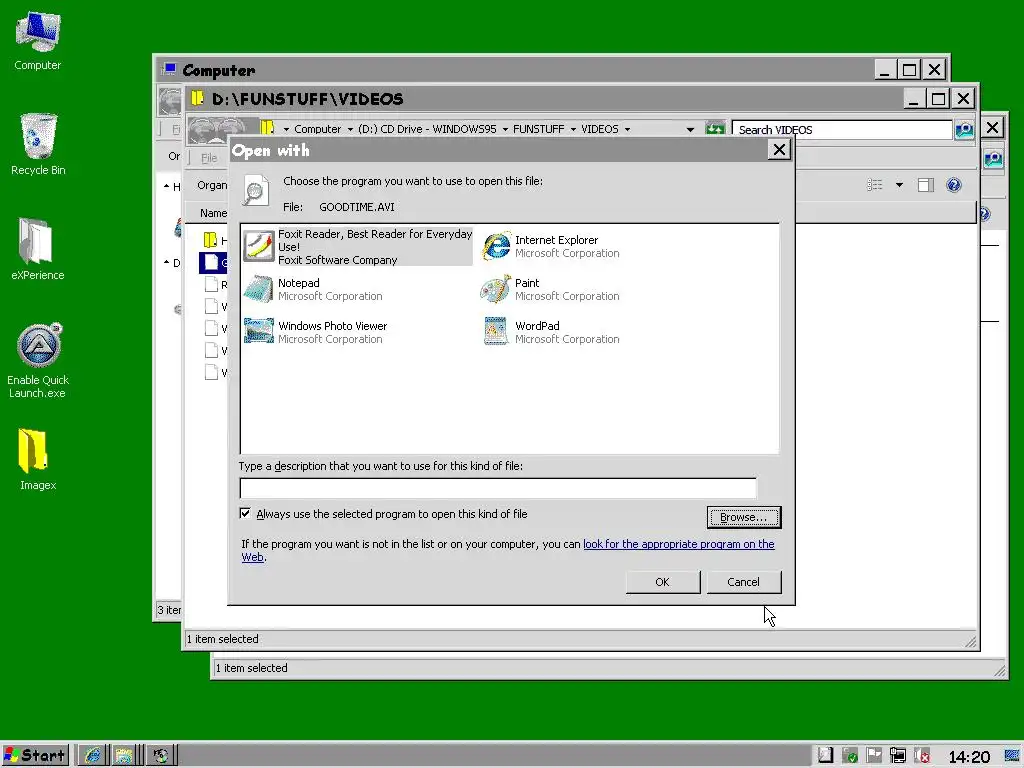Click the FUNSTUFF breadcrumb segment
Image resolution: width=1024 pixels, height=768 pixels.
click(538, 129)
